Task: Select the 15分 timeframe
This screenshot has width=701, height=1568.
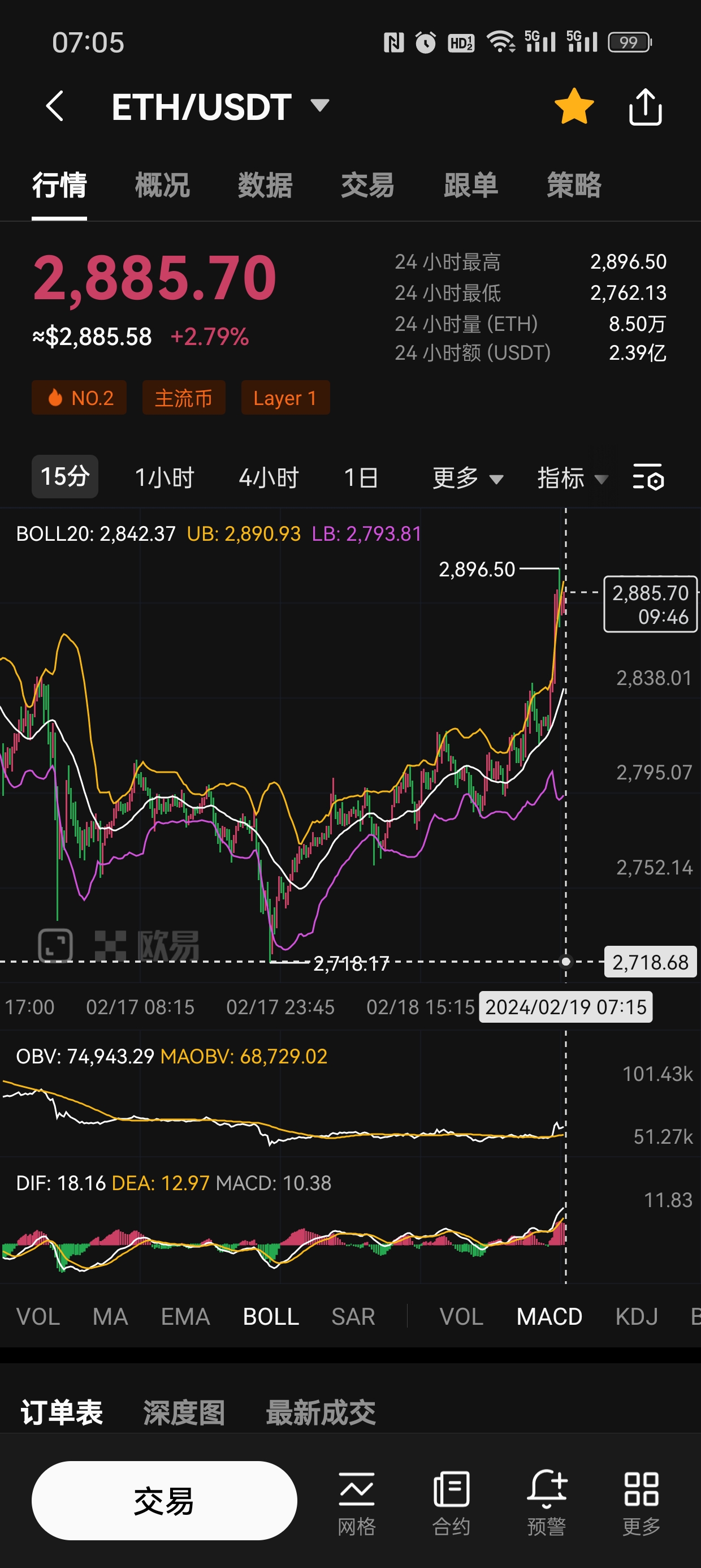Action: pos(64,477)
